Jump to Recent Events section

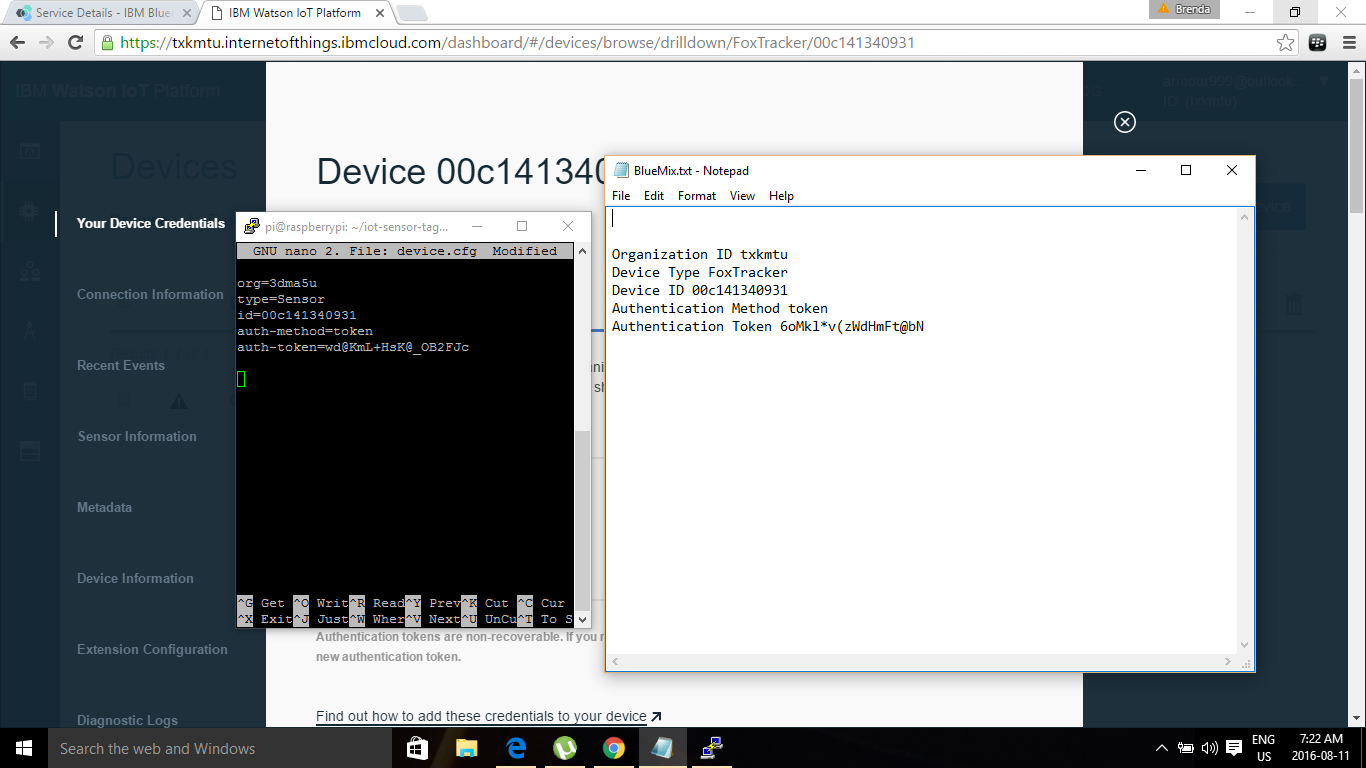tap(121, 365)
